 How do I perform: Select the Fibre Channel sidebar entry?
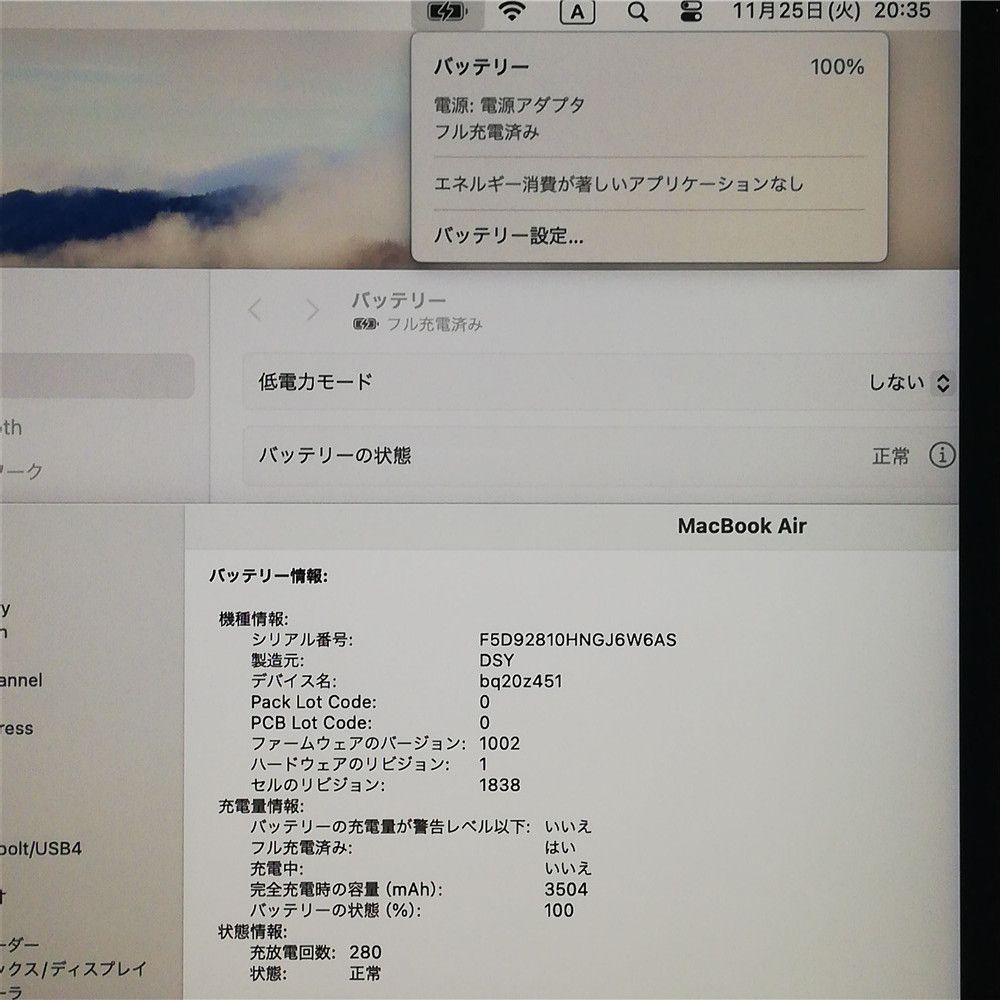click(20, 680)
